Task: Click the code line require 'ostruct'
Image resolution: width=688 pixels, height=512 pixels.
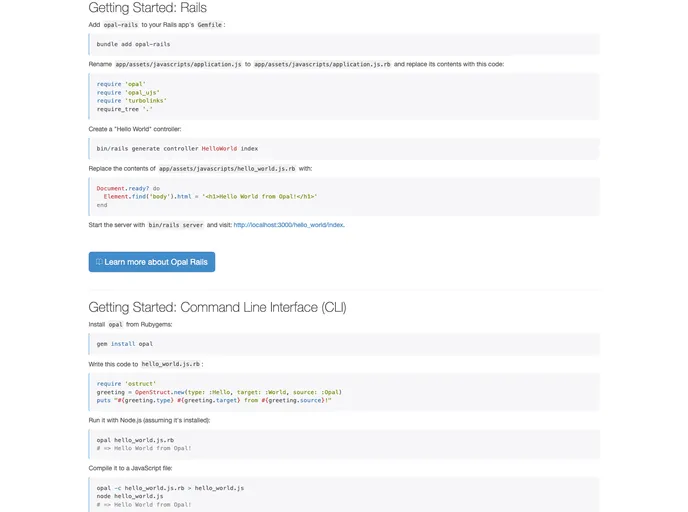Action: (x=126, y=384)
